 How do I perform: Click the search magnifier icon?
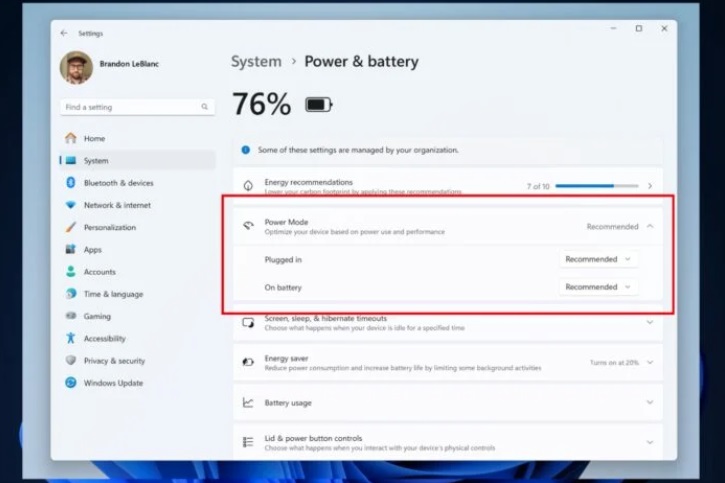(x=204, y=107)
